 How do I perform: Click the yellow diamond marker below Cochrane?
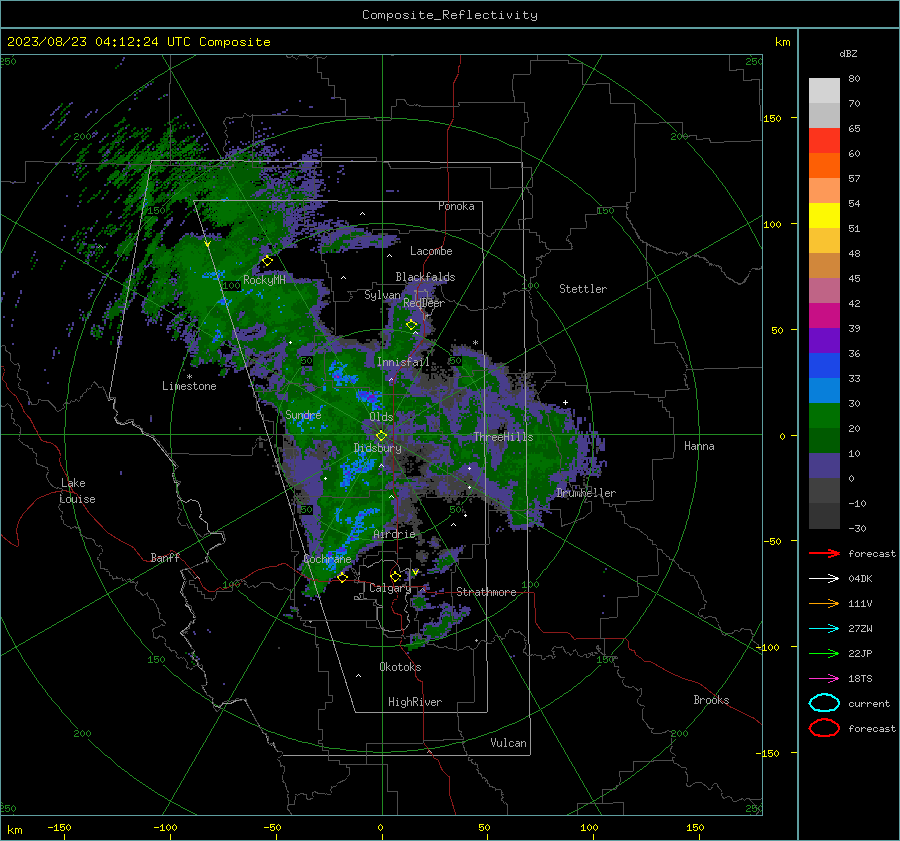coord(342,578)
